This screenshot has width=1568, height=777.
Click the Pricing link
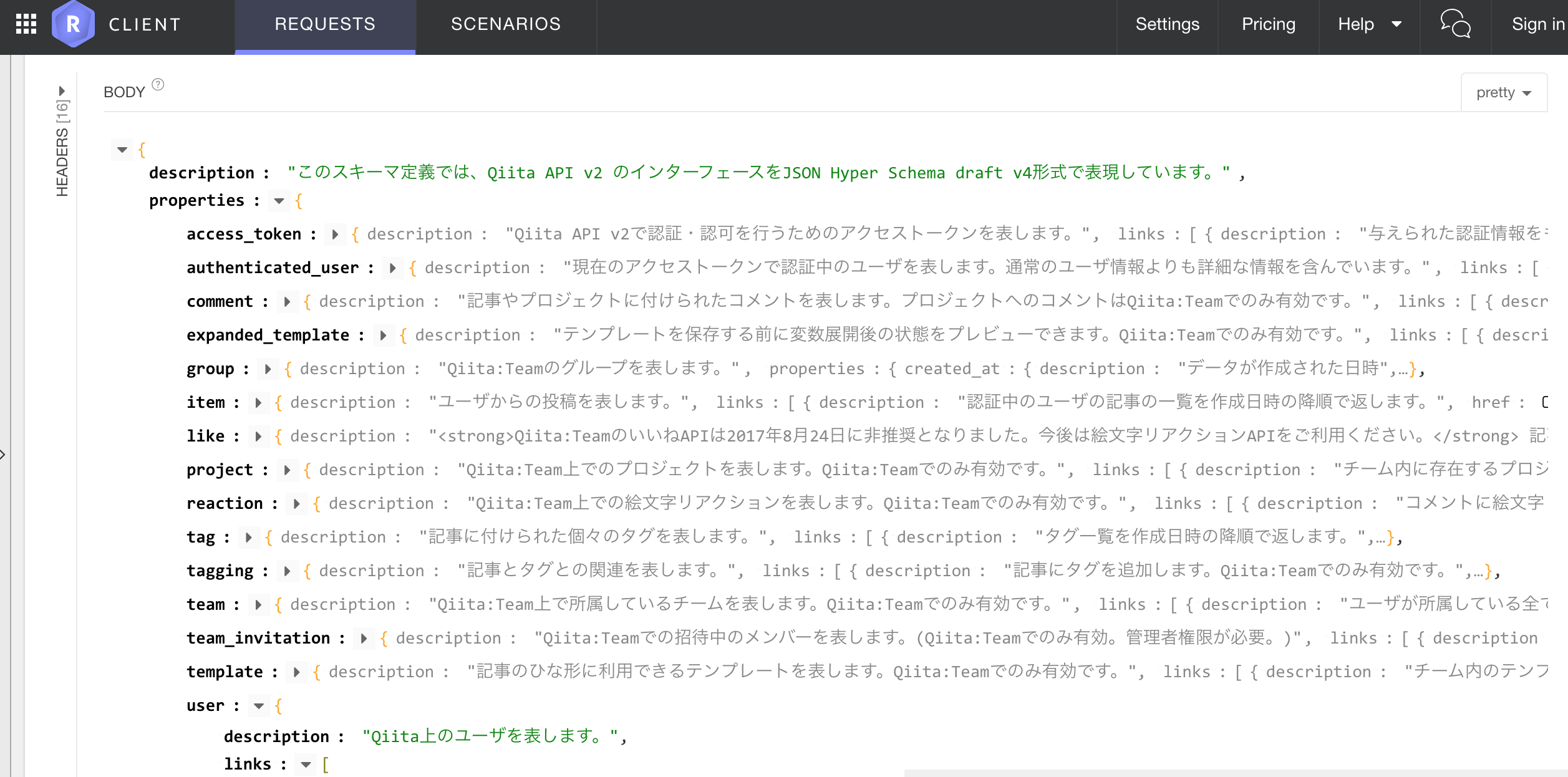(1268, 24)
